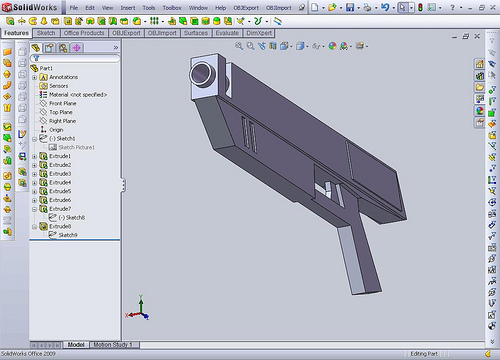Select the Sketch Picture1 item
The width and height of the screenshot is (500, 360).
pyautogui.click(x=72, y=147)
